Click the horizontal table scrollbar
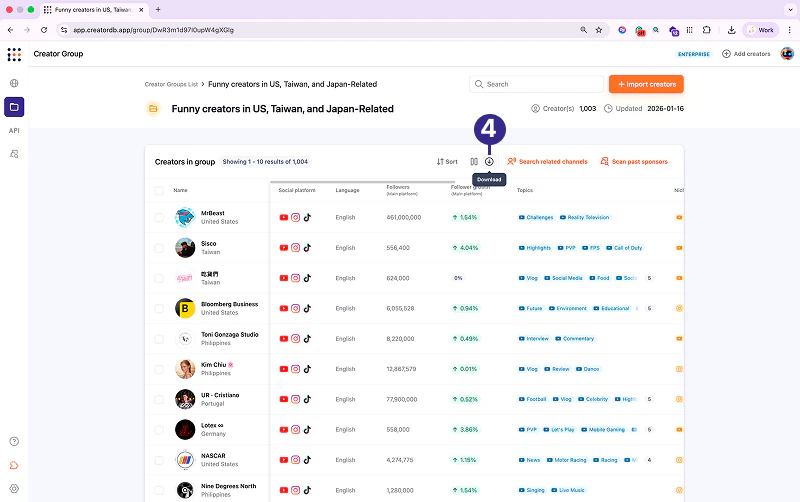The width and height of the screenshot is (800, 502). tap(362, 182)
